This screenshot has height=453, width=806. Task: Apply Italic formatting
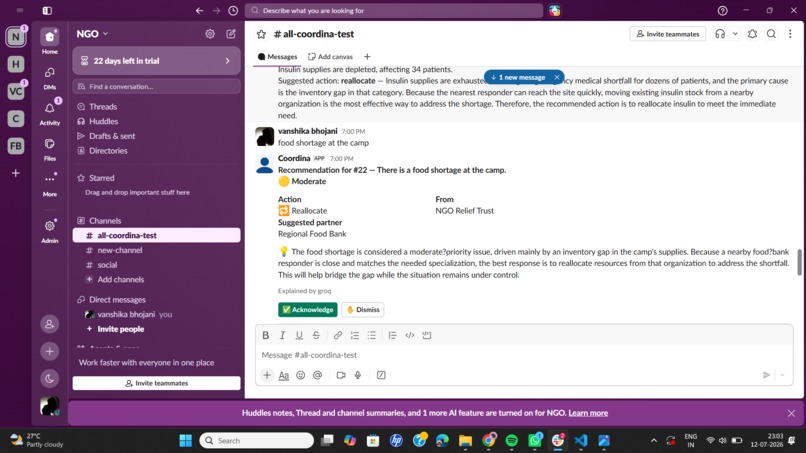coord(282,335)
